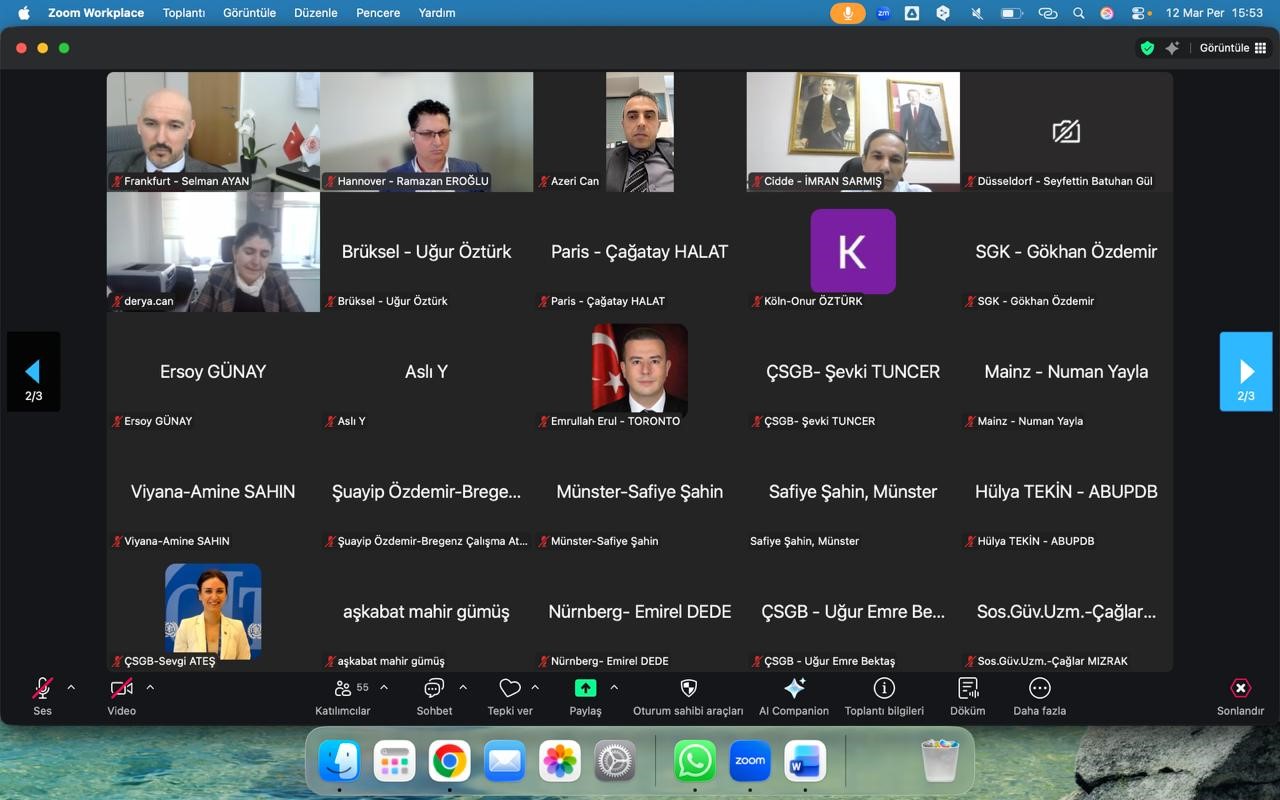
Task: Expand the arrow next to Katılımcılar
Action: (x=384, y=688)
